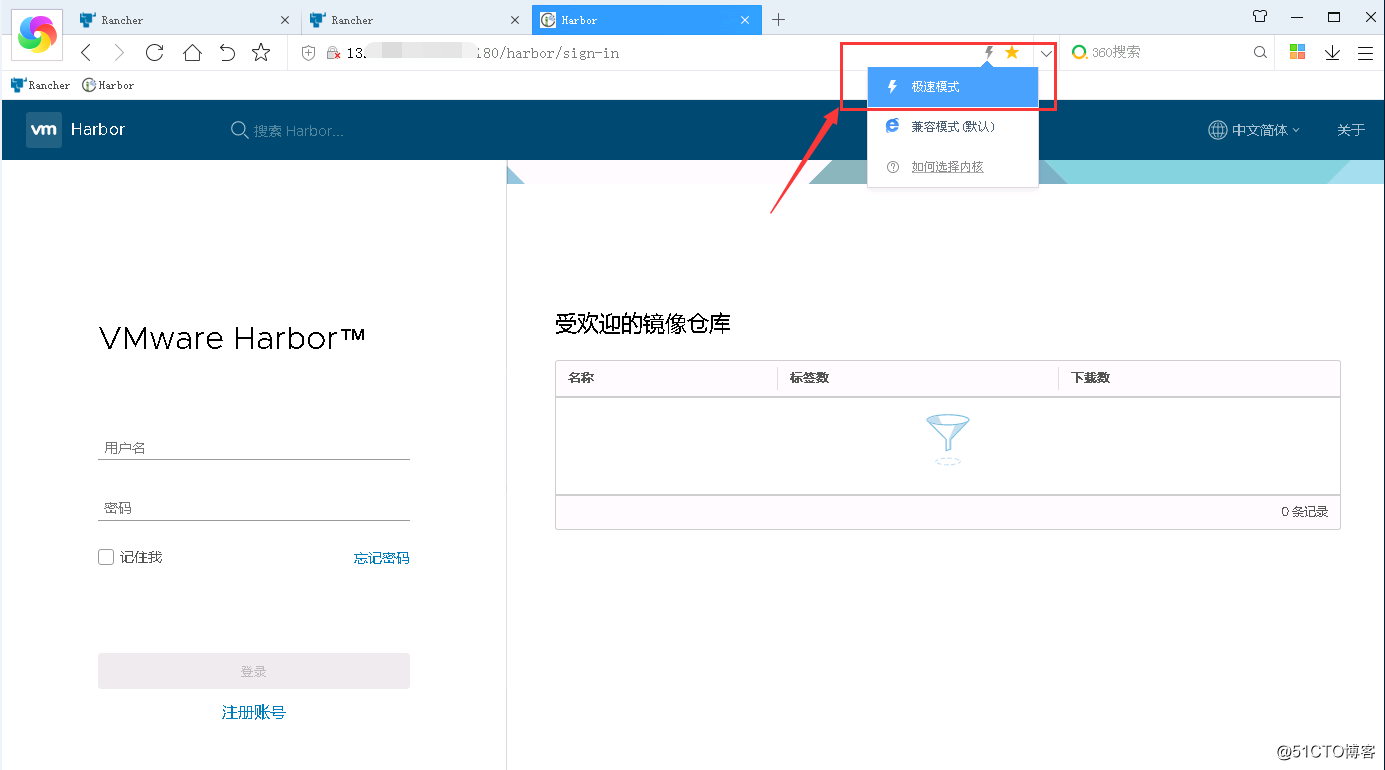Click the 搜索 Harbor search field
This screenshot has width=1385, height=770.
(x=298, y=131)
